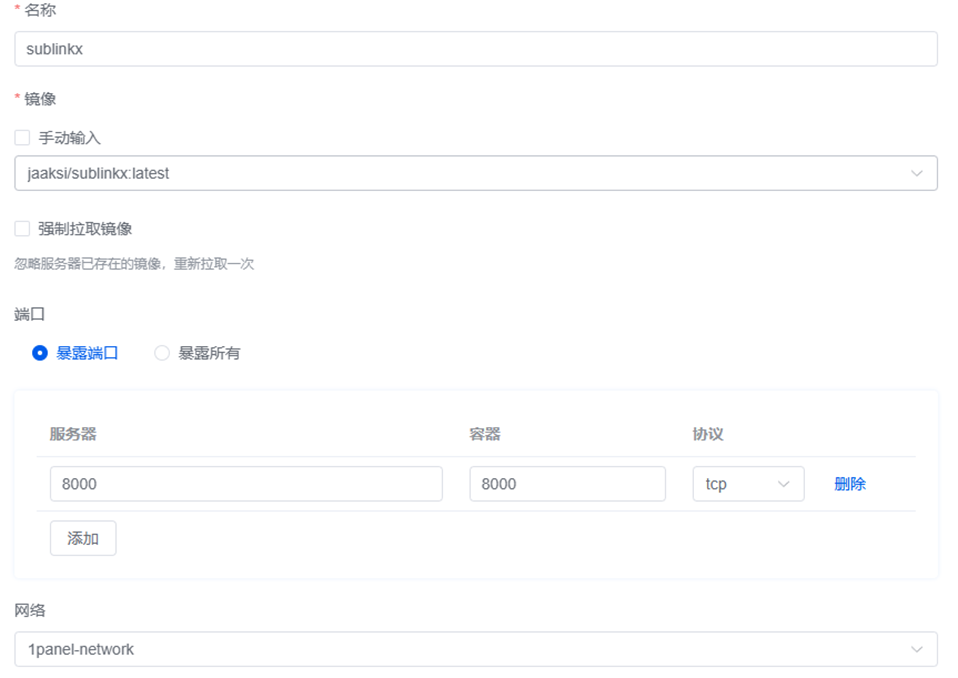
Task: Click the help text about re-pulling images
Action: click(134, 264)
